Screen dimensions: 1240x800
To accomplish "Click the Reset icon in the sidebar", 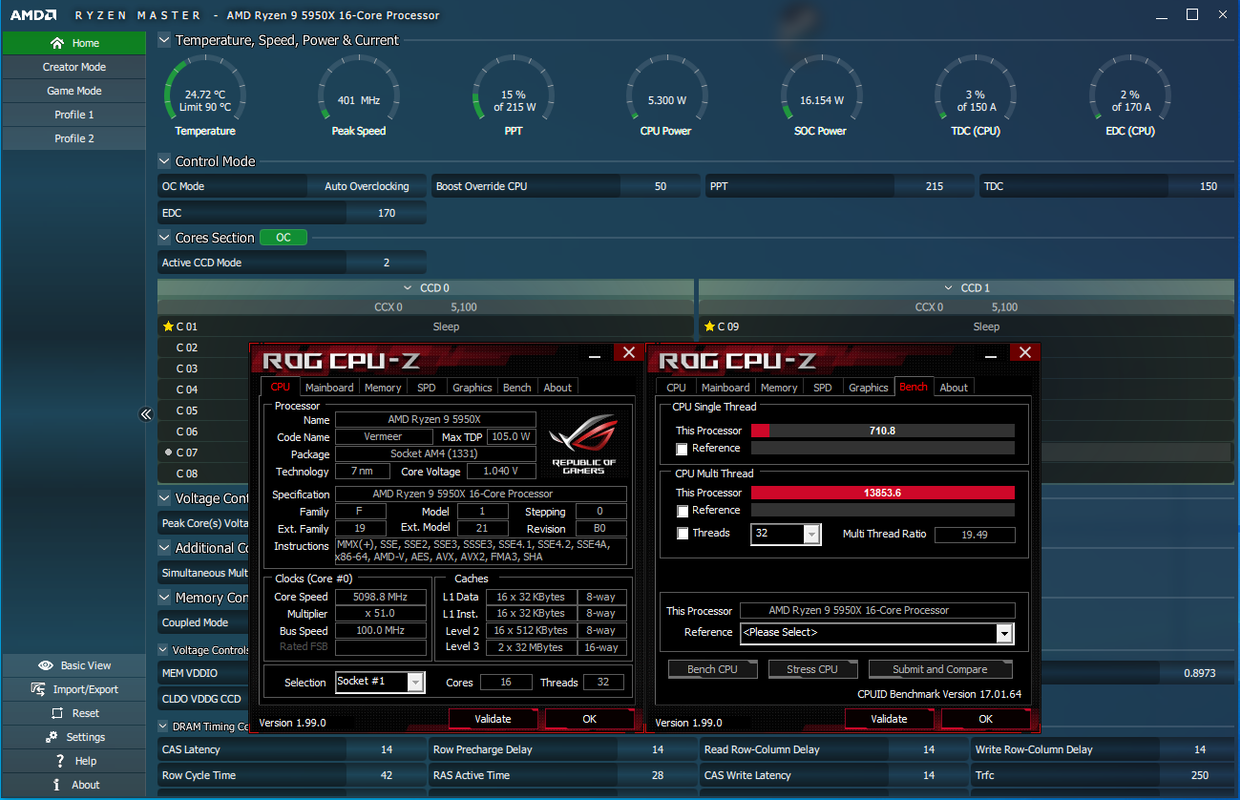I will [58, 713].
